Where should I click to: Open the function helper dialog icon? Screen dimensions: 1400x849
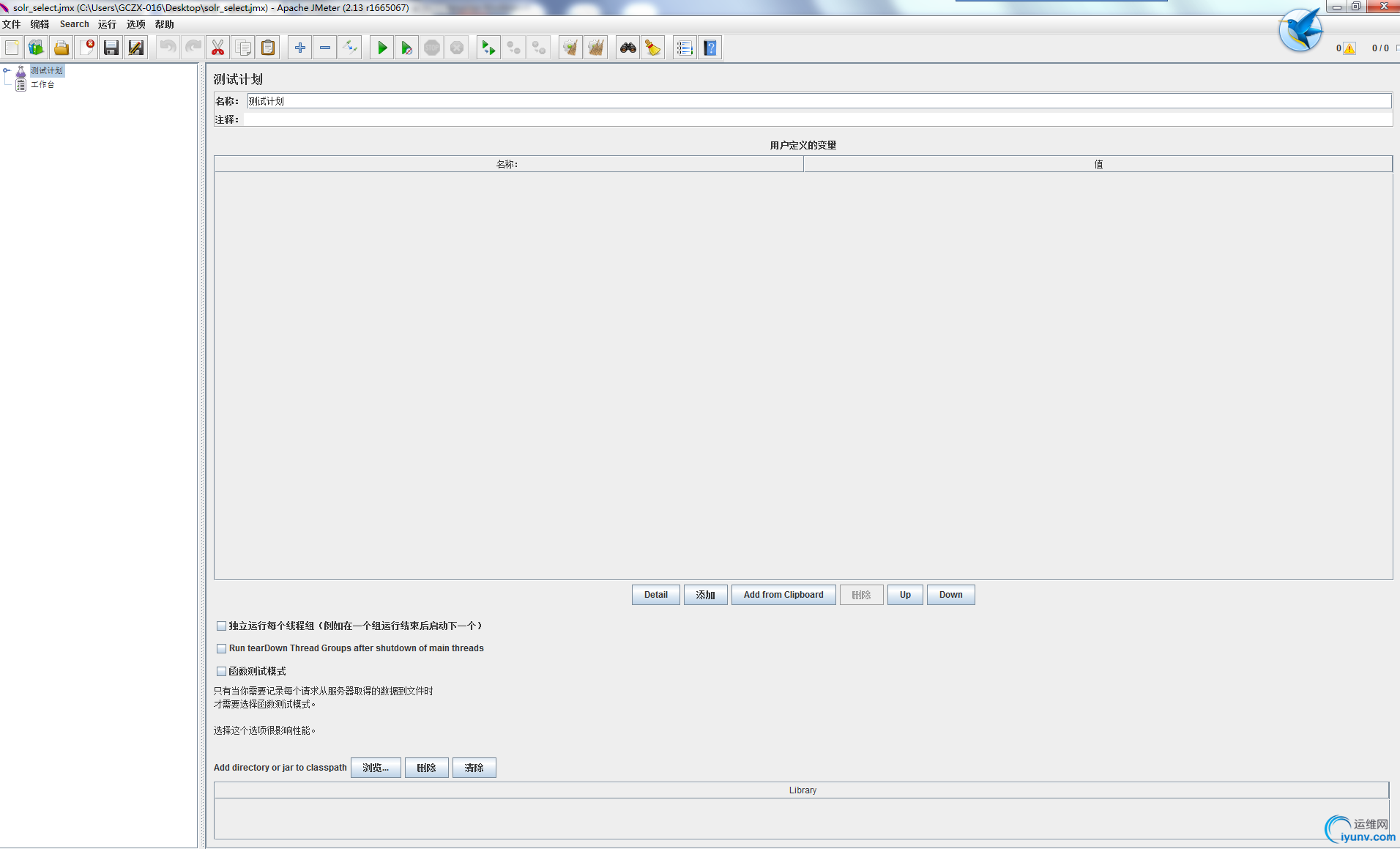click(685, 48)
